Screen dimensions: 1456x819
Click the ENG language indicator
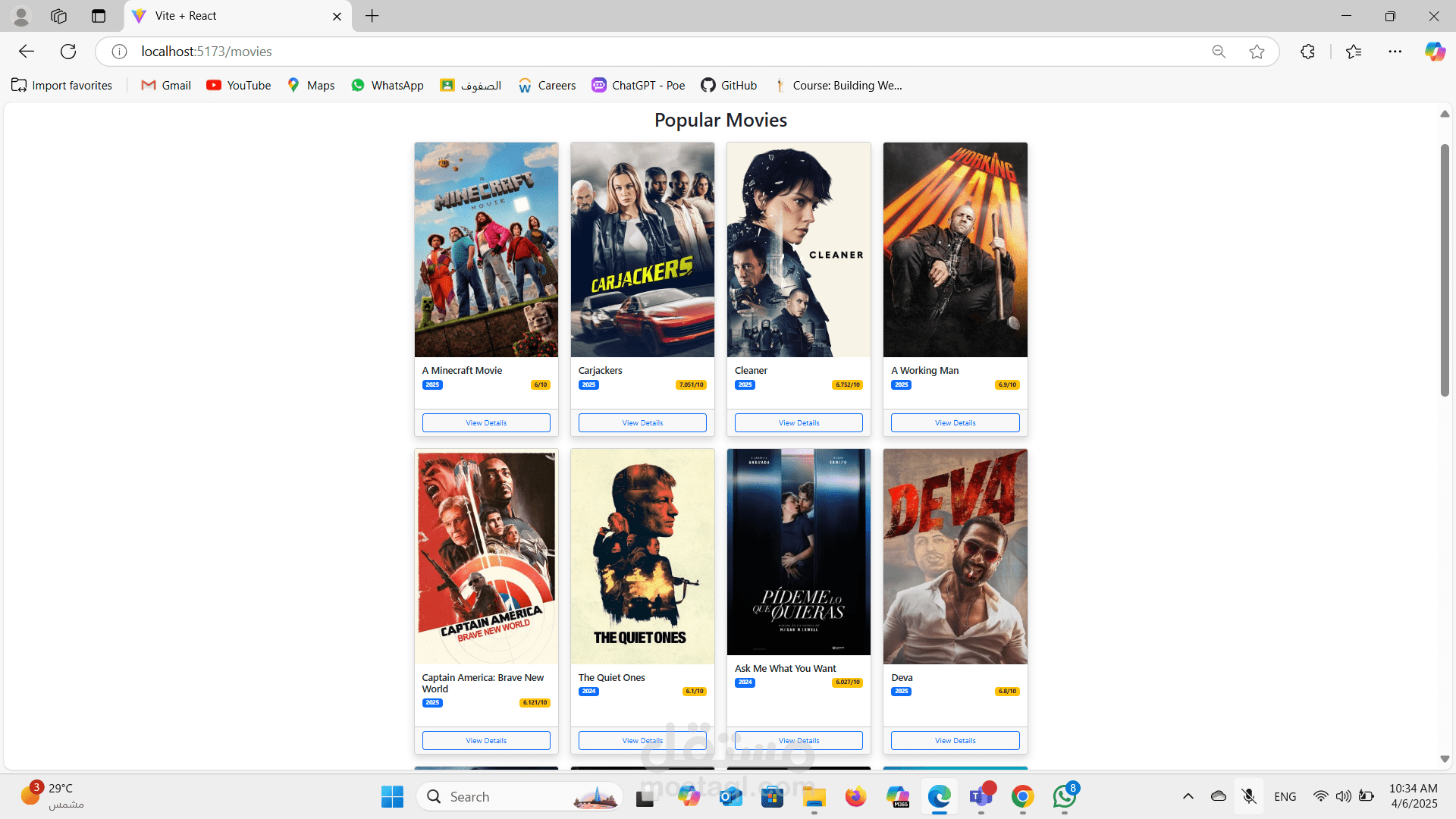coord(1285,796)
